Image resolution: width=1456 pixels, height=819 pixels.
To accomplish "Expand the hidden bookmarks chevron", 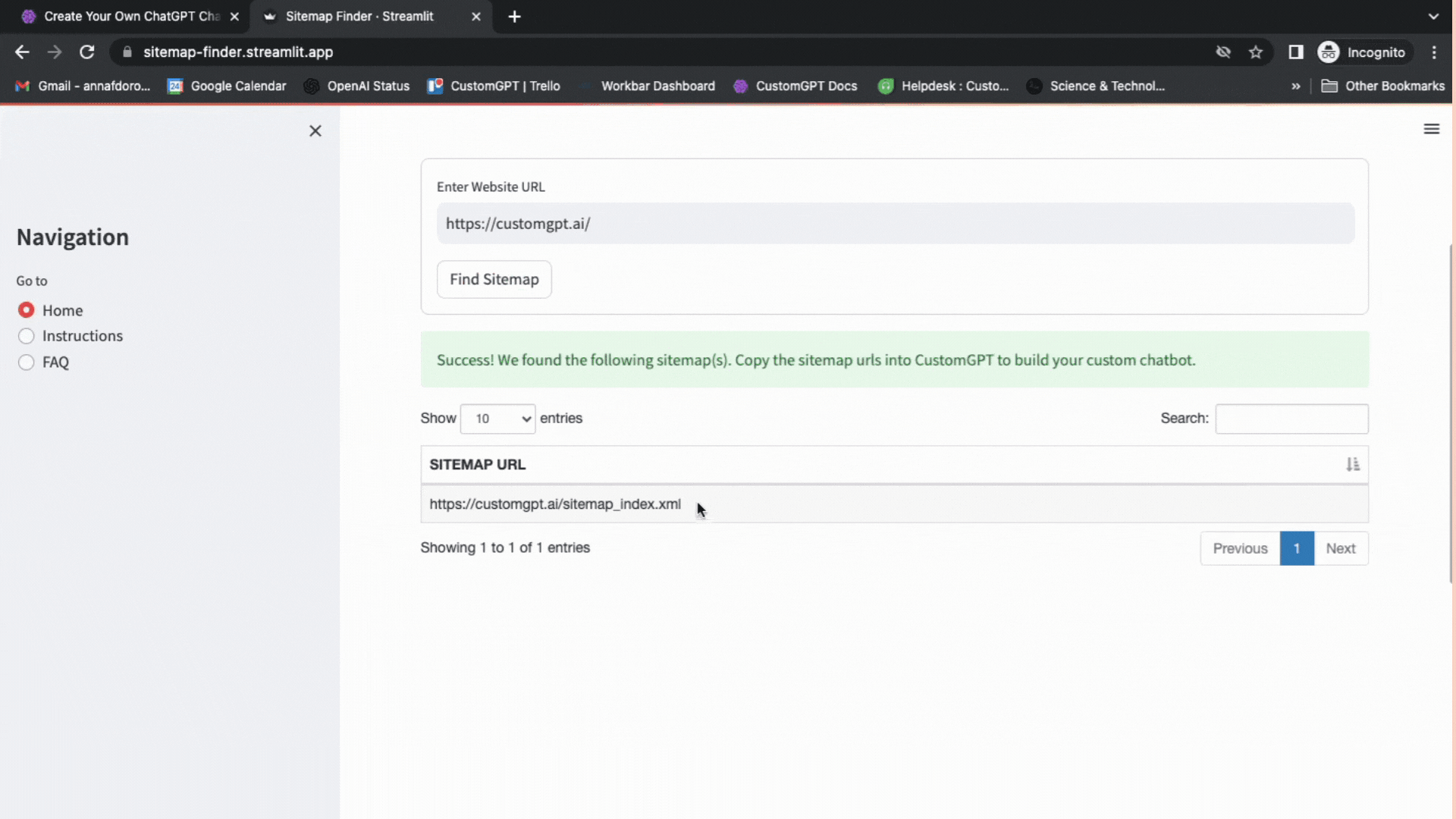I will click(x=1295, y=86).
